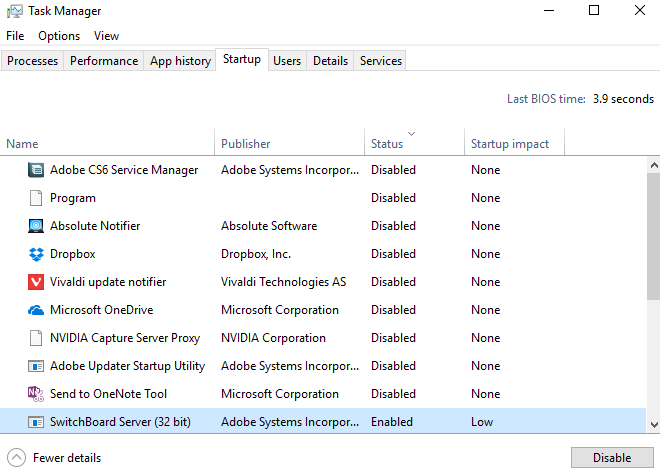This screenshot has width=660, height=475.
Task: Click the Adobe CS6 Service Manager icon
Action: tap(36, 170)
